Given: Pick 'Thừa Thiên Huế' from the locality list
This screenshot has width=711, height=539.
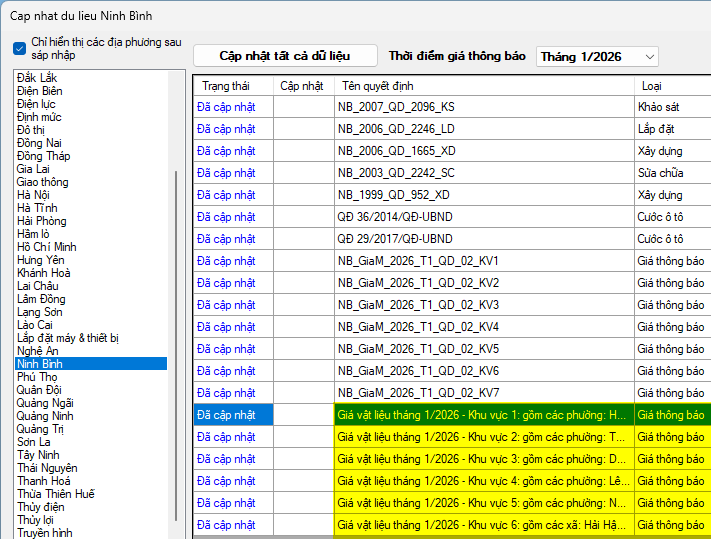Looking at the screenshot, I should [x=55, y=494].
